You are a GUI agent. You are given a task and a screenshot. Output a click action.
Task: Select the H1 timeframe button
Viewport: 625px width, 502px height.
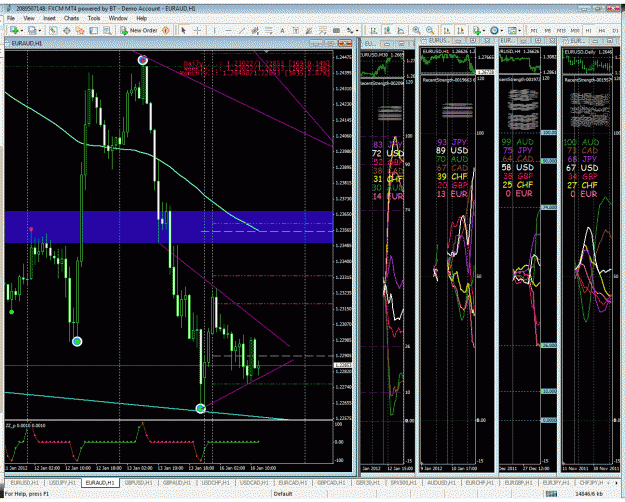[x=588, y=30]
